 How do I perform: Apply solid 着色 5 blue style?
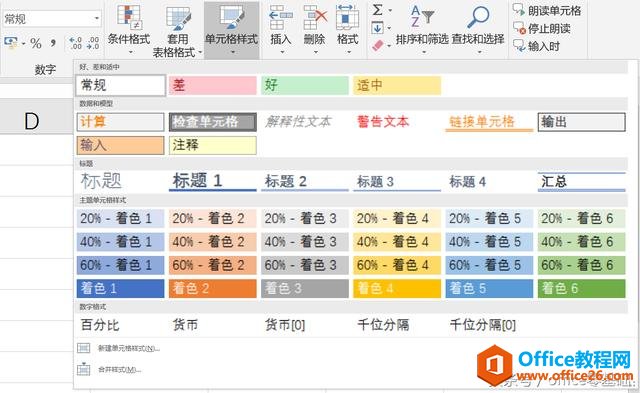point(489,289)
